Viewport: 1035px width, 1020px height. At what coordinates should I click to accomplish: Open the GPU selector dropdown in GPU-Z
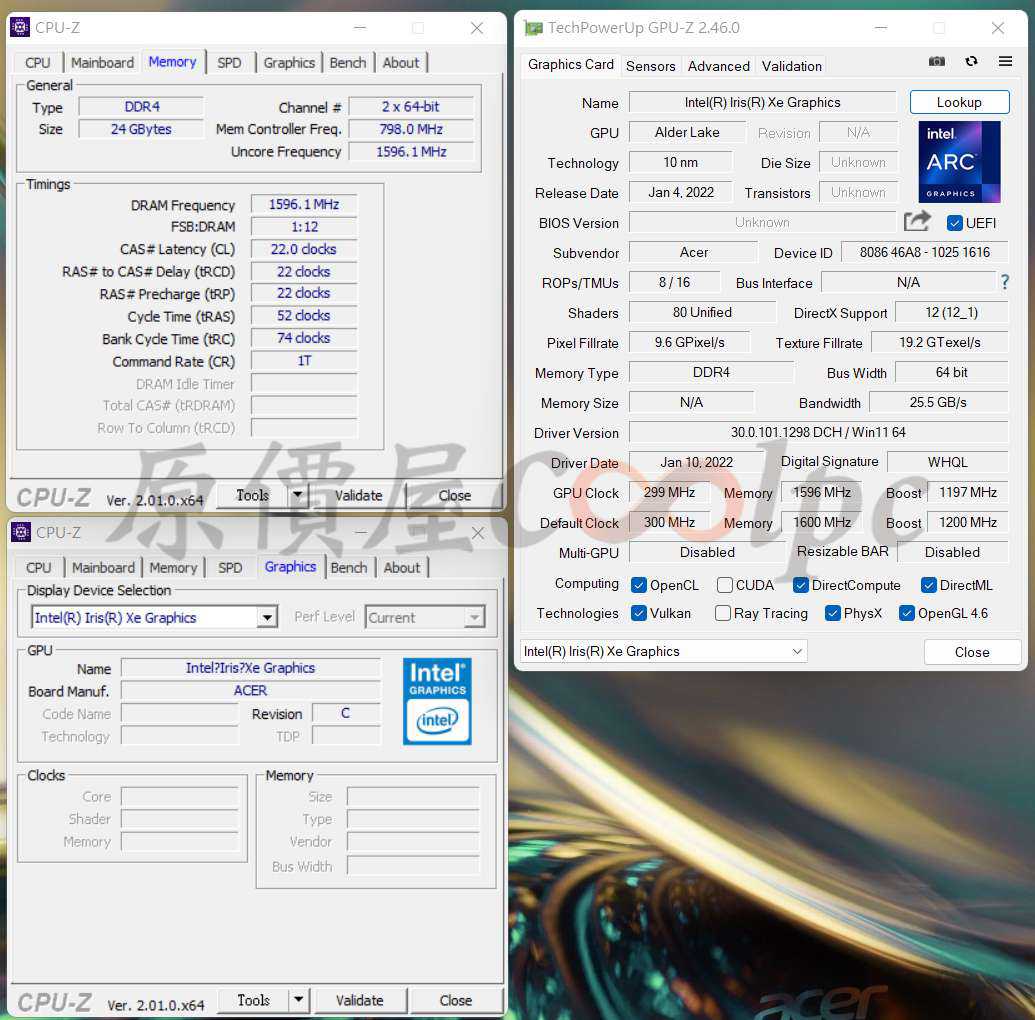click(x=663, y=651)
